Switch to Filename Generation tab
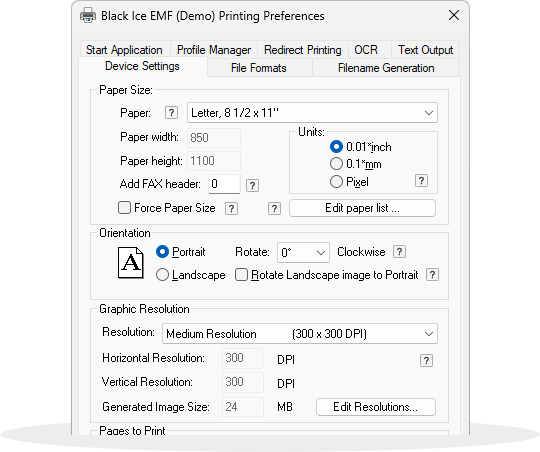Image resolution: width=540 pixels, height=452 pixels. click(x=386, y=68)
